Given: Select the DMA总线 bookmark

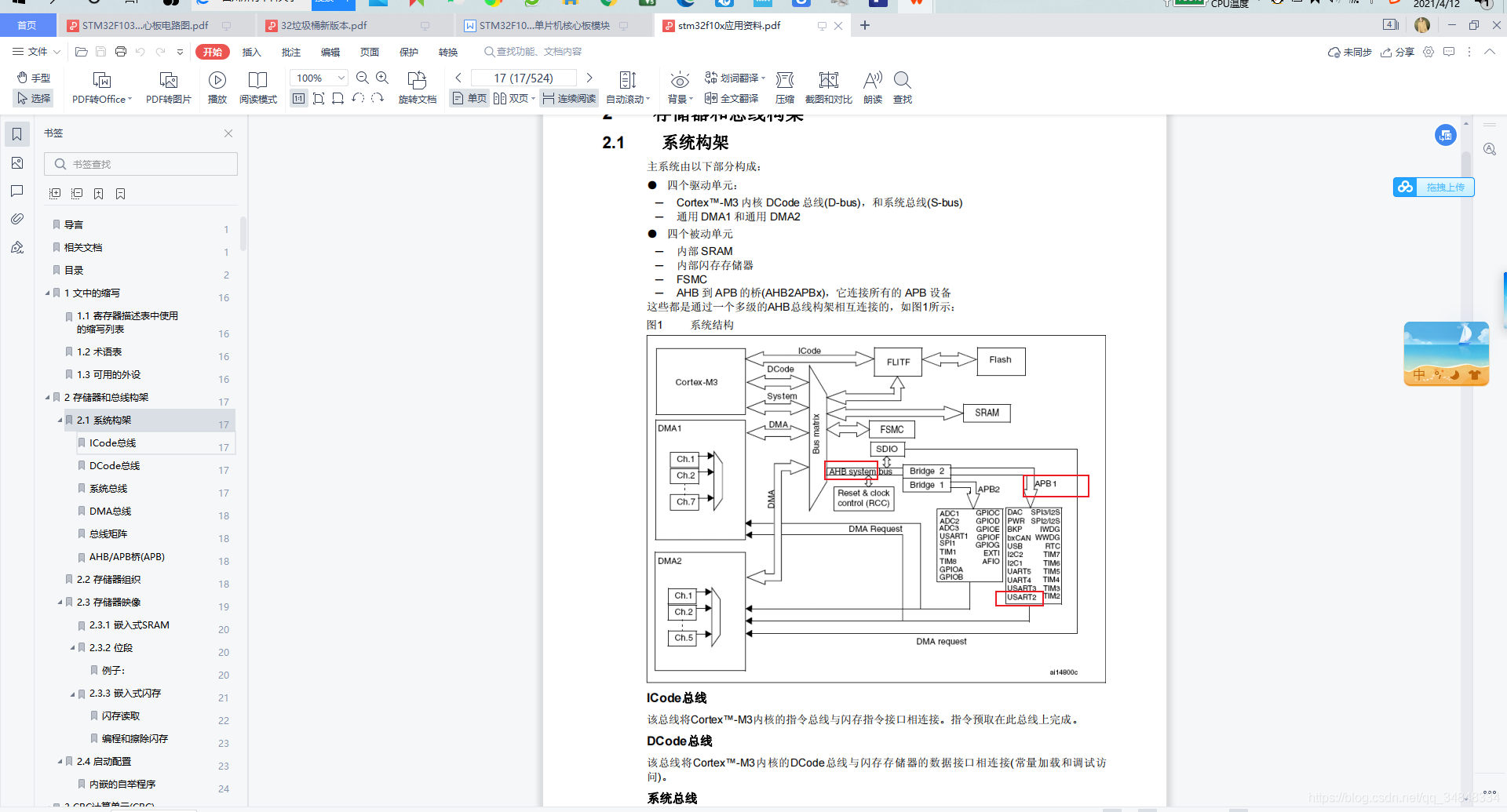Looking at the screenshot, I should pos(111,512).
